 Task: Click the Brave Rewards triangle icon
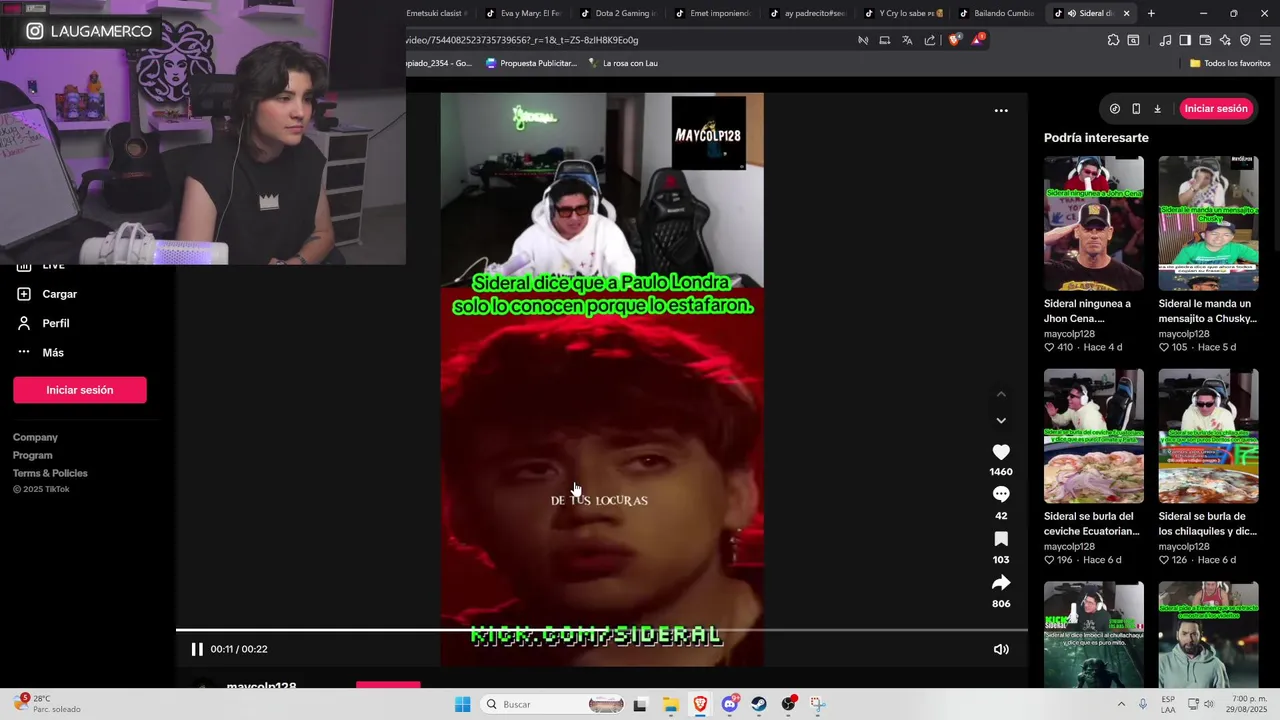tap(977, 40)
